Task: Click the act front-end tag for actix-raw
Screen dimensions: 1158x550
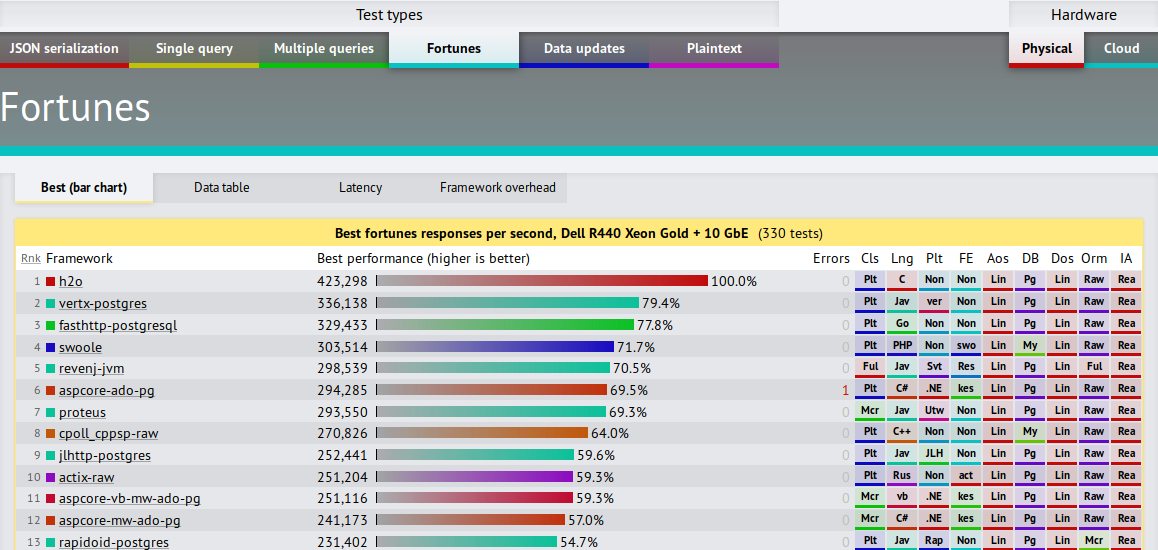Action: pos(966,476)
